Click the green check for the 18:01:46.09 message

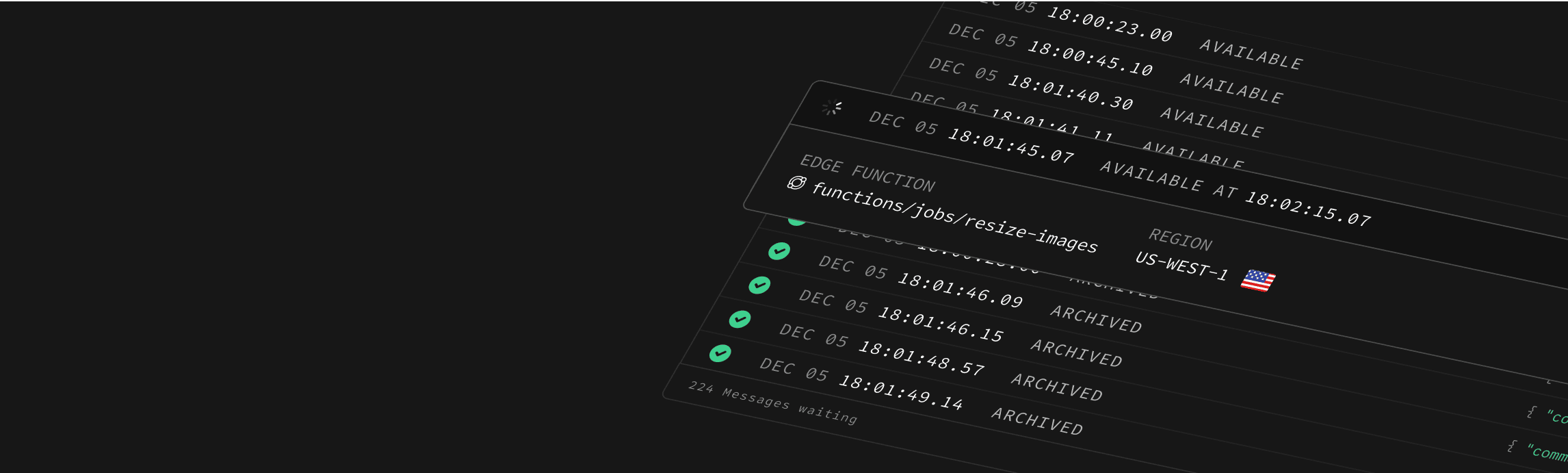pyautogui.click(x=779, y=251)
